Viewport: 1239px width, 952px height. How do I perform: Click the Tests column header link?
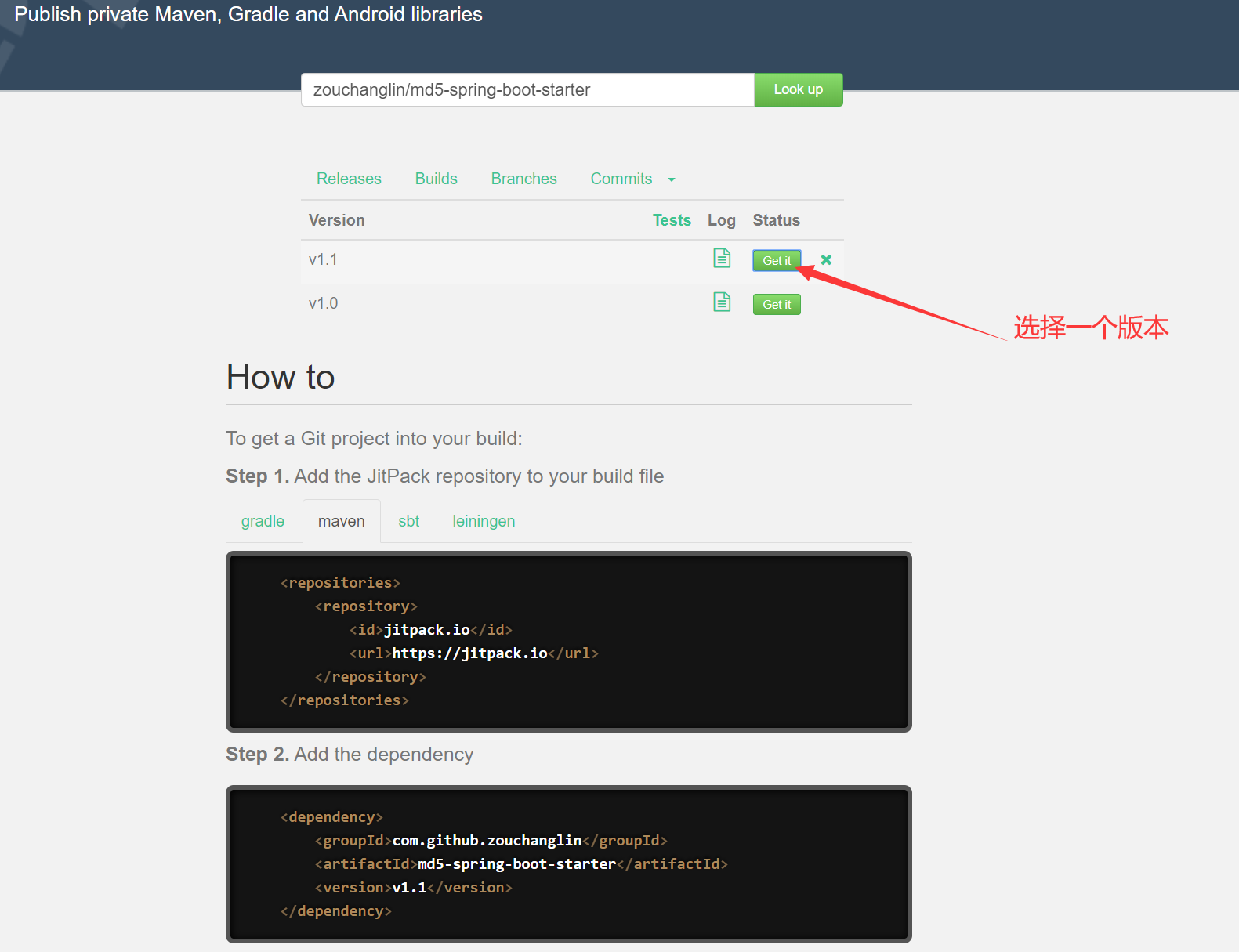[x=672, y=220]
